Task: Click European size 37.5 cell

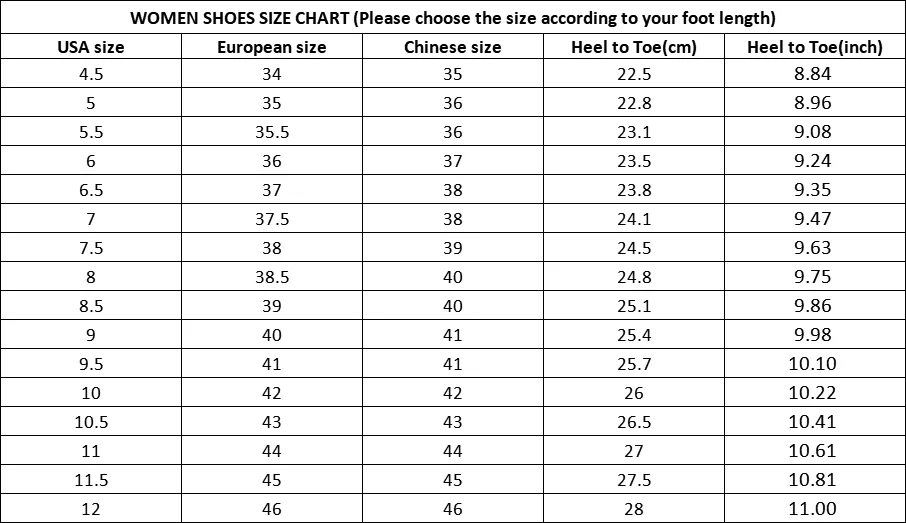Action: pos(272,218)
